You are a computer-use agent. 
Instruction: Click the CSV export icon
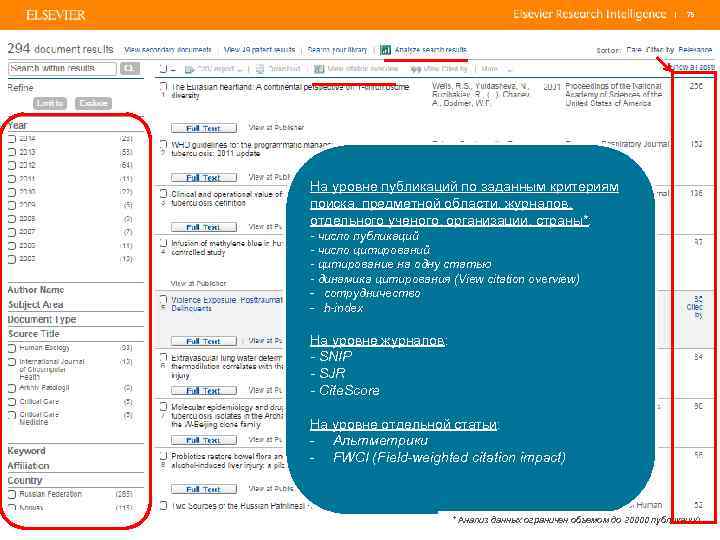pyautogui.click(x=190, y=69)
